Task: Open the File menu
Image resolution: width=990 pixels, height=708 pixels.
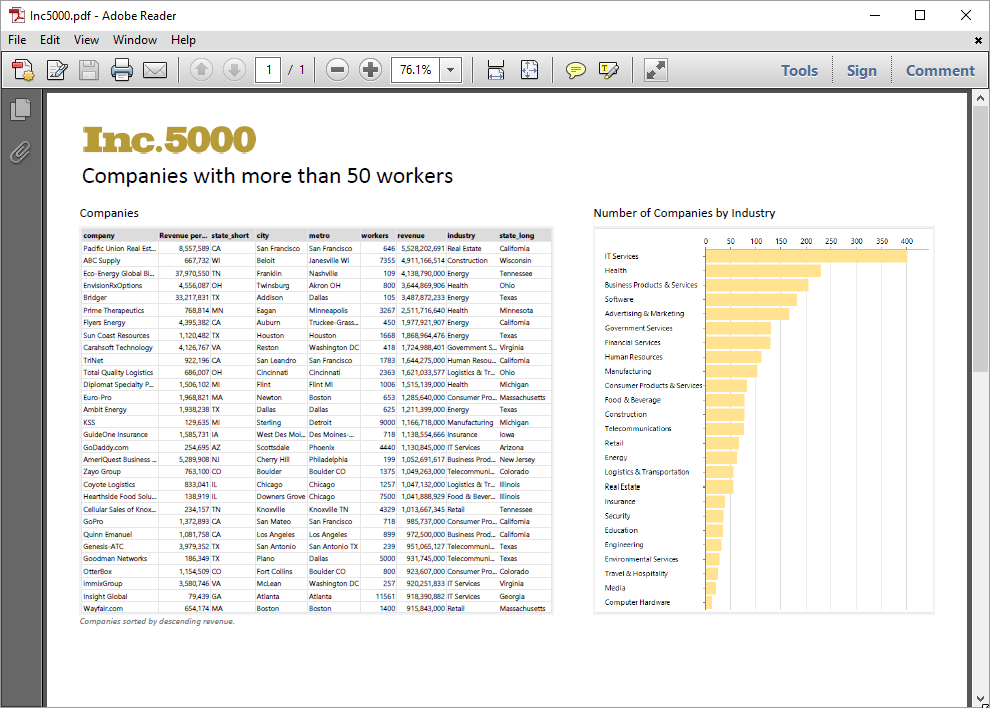Action: coord(17,40)
